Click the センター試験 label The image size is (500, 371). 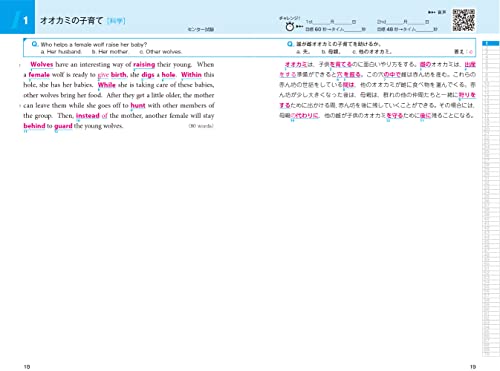pos(201,29)
